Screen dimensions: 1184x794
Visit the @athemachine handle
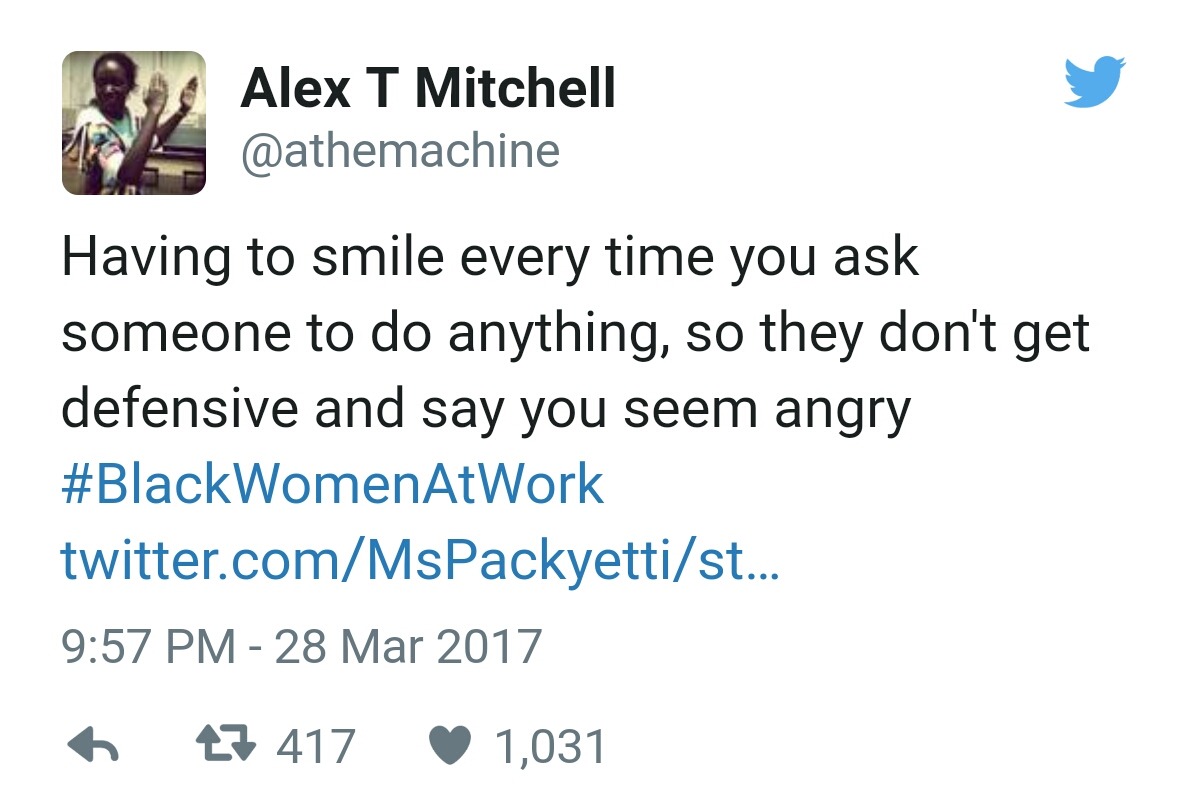400,151
